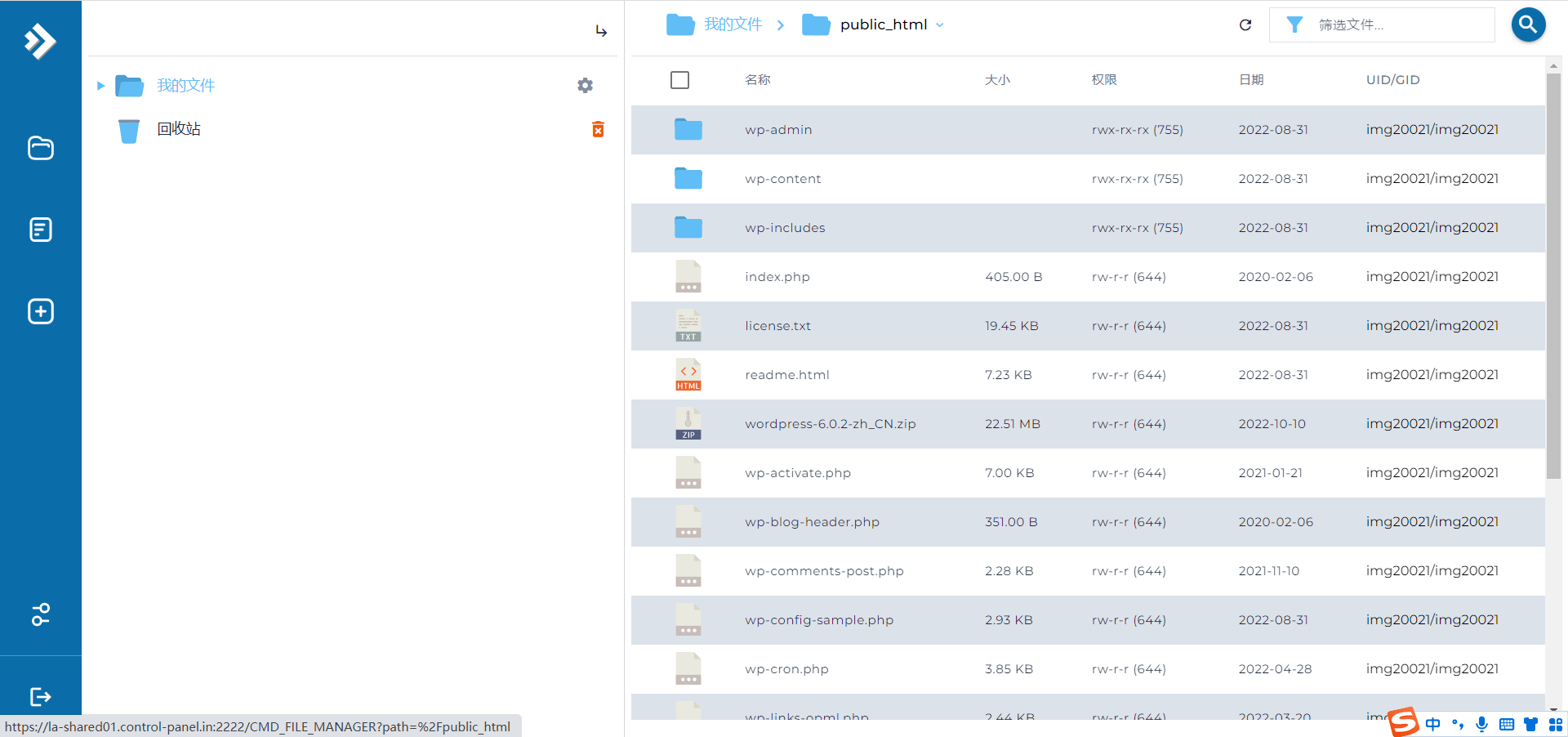Screen dimensions: 1568x737
Task: Collapse the left tree panel arrow
Action: click(601, 31)
